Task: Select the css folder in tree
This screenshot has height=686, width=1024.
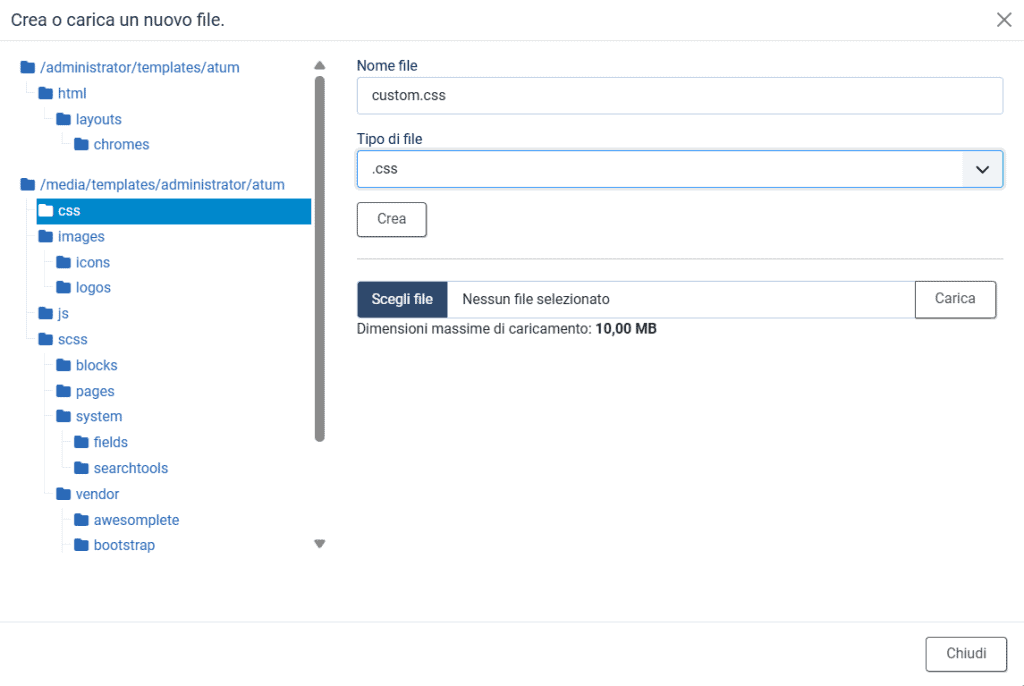Action: click(69, 211)
